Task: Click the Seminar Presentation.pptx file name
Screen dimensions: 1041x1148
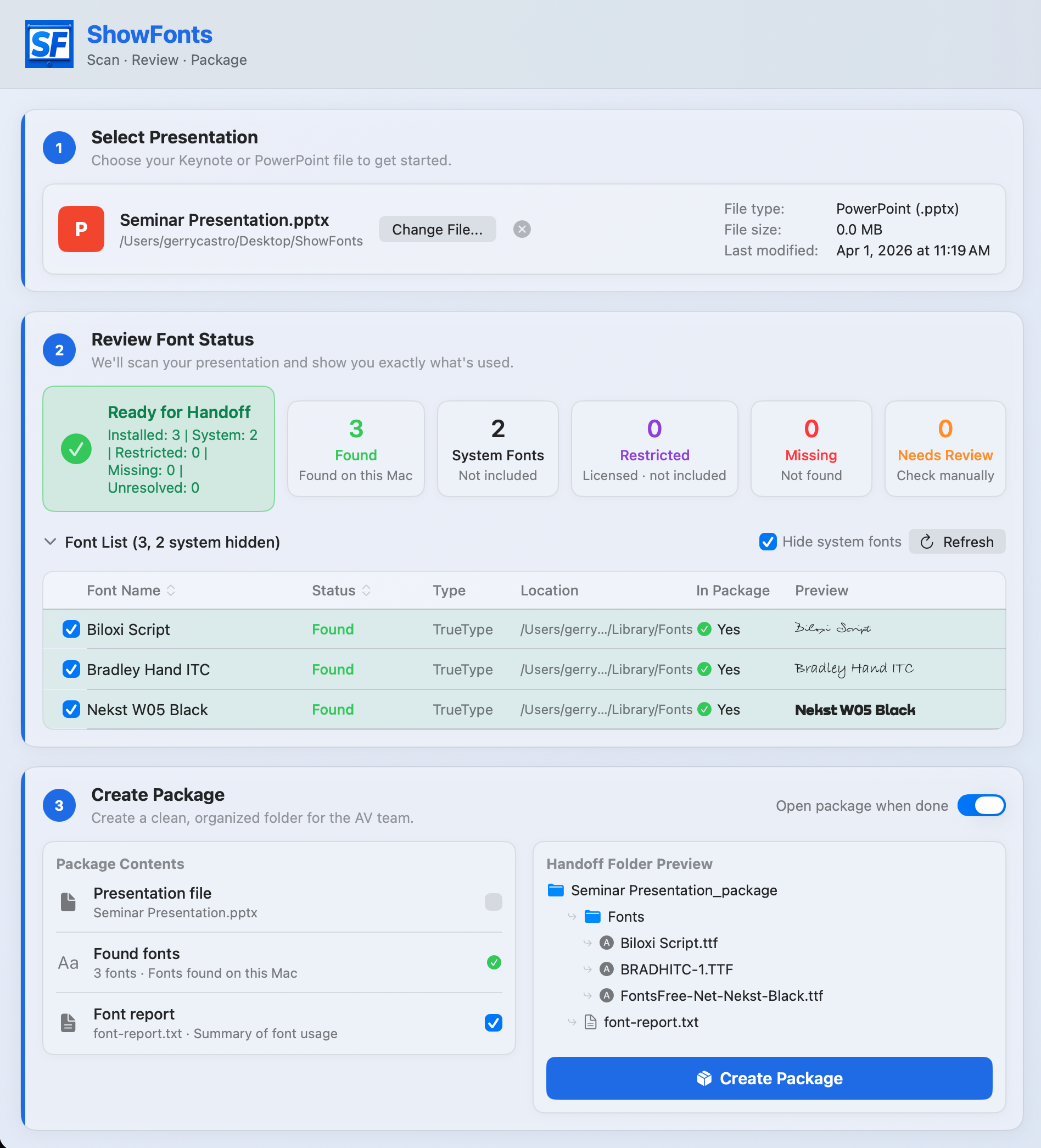Action: pos(224,220)
